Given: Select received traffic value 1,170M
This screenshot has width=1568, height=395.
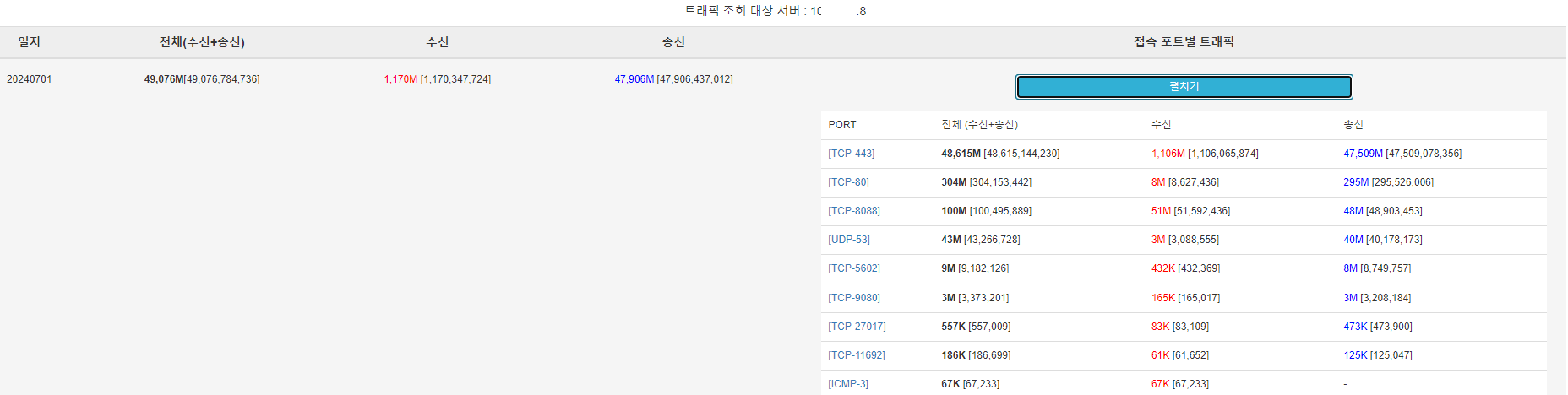Looking at the screenshot, I should pos(400,79).
